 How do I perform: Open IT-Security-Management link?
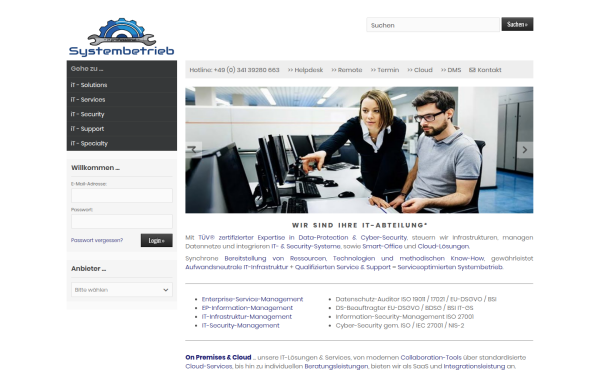pos(240,326)
